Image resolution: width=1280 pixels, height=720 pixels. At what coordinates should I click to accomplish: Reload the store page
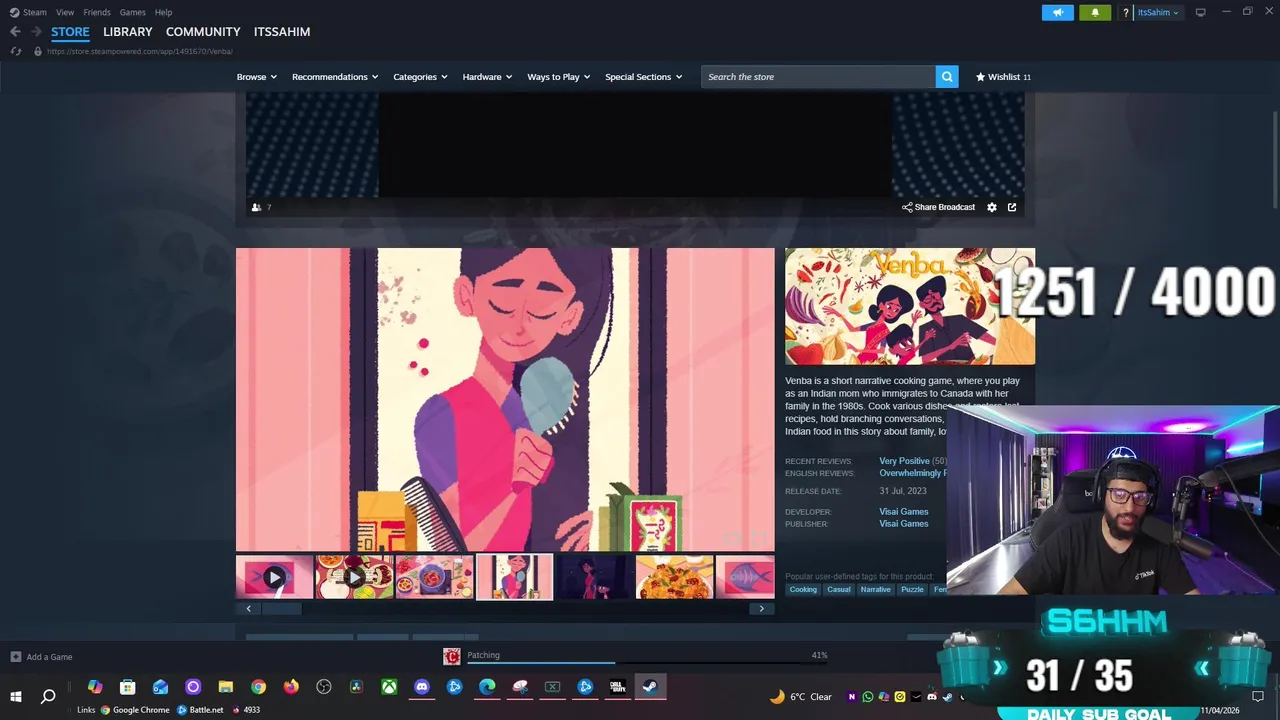16,51
